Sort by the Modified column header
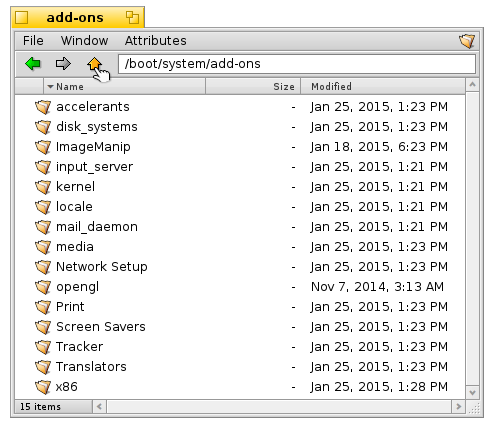500x427 pixels. pyautogui.click(x=383, y=87)
